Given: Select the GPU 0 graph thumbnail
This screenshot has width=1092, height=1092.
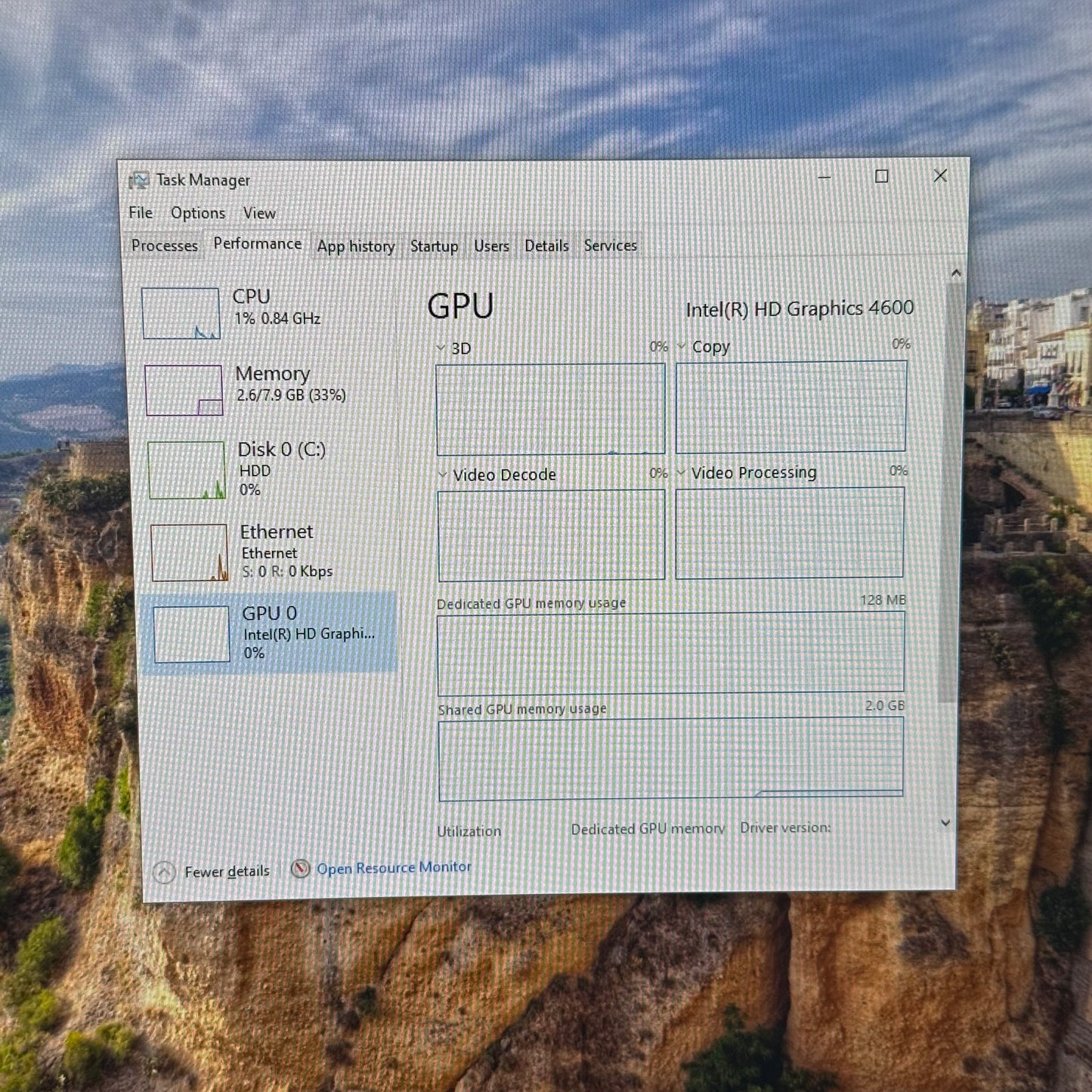Looking at the screenshot, I should 192,635.
